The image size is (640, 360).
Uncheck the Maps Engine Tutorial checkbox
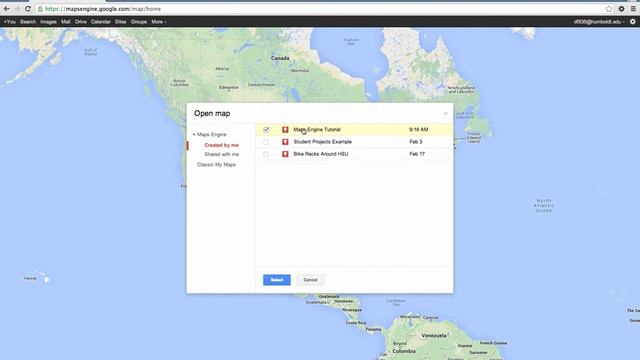[266, 129]
